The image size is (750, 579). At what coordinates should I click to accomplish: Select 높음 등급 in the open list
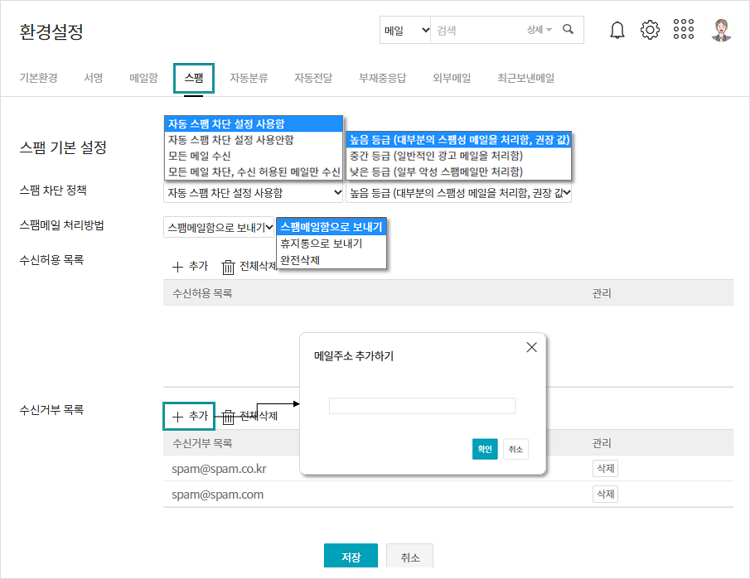coord(459,140)
